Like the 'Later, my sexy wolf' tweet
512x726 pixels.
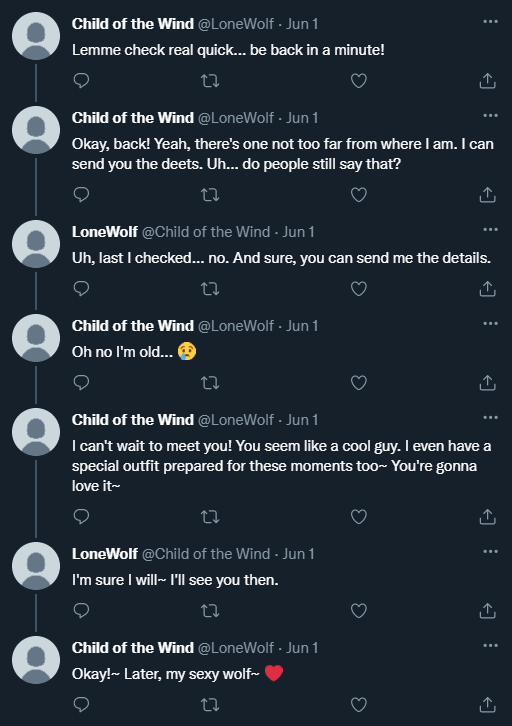click(359, 705)
